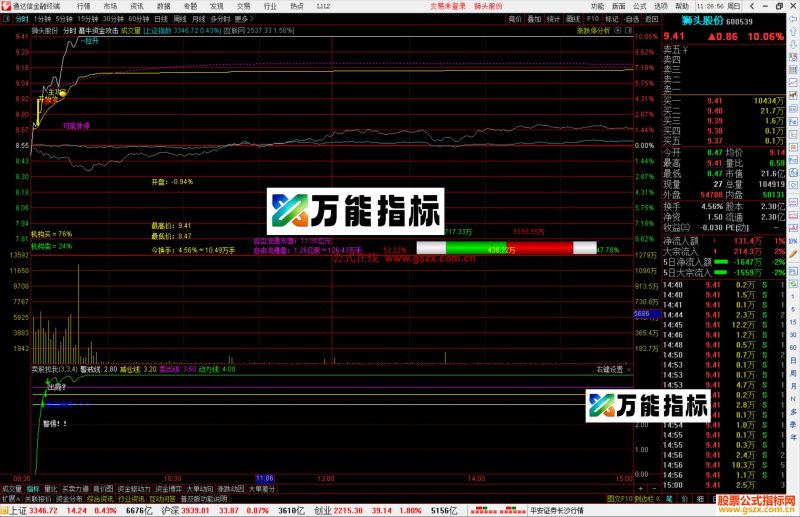Select 60 in right sidebar period list
The image size is (800, 517).
pyautogui.click(x=793, y=348)
